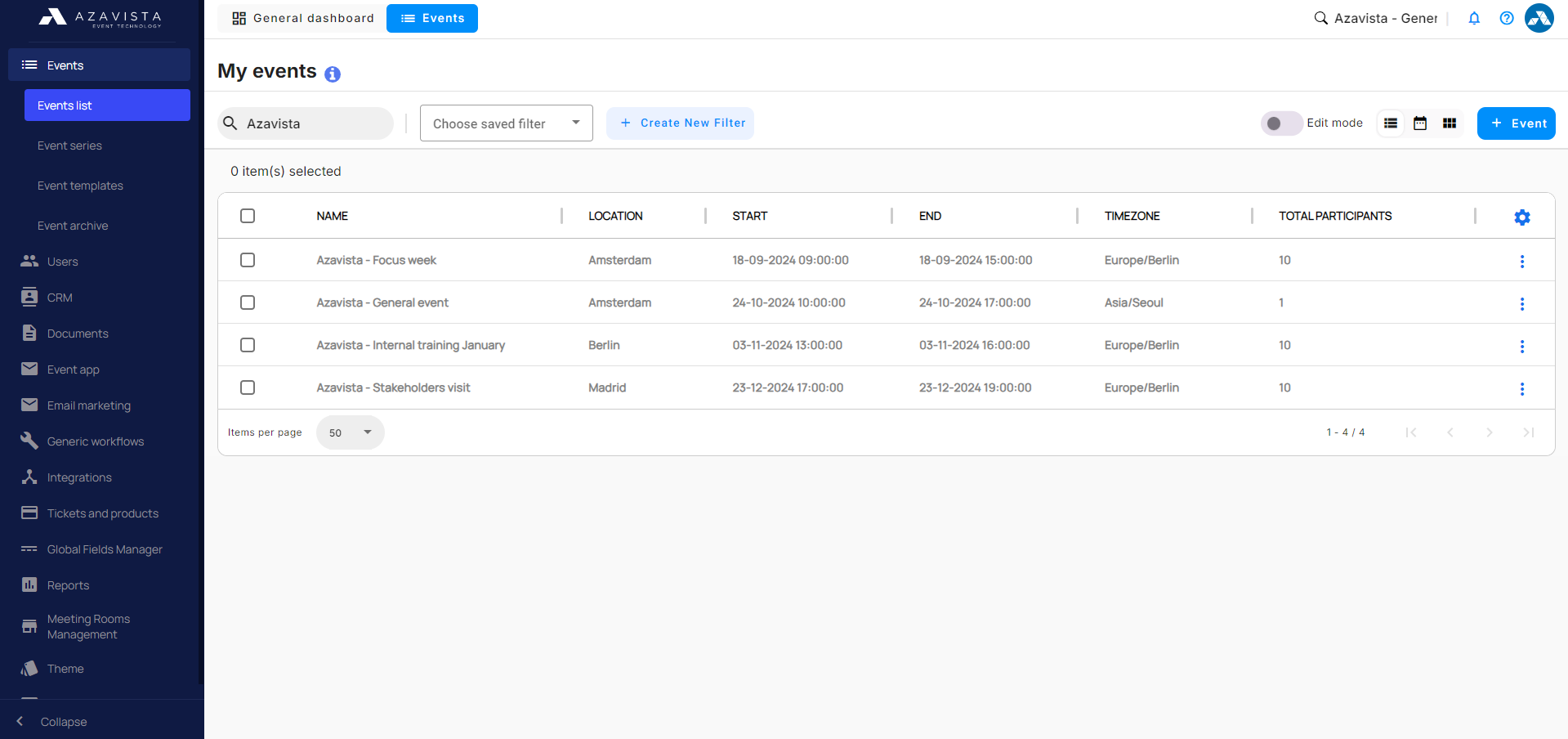1568x739 pixels.
Task: Click the Documents sidebar icon
Action: click(29, 333)
